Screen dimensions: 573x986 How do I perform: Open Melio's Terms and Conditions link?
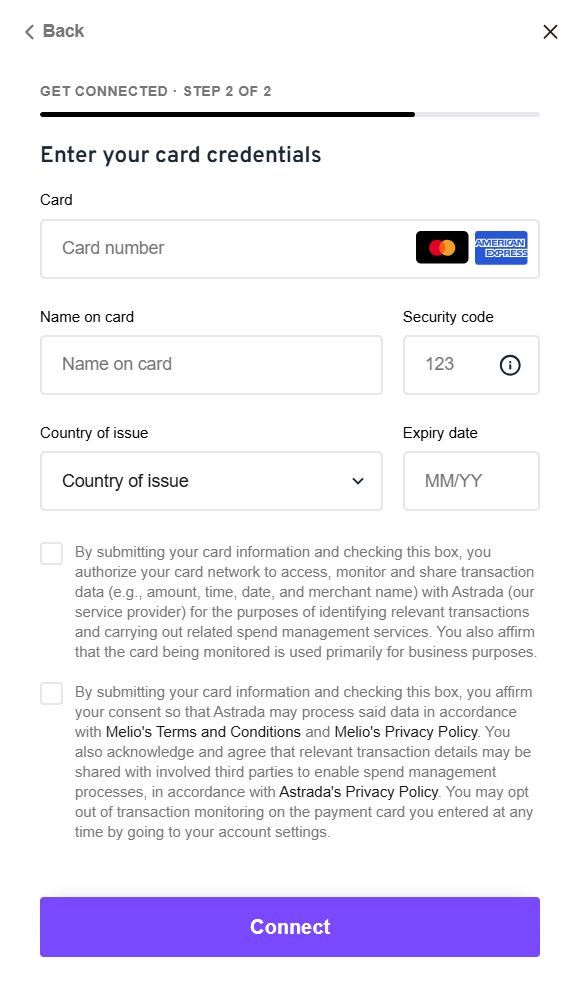[203, 732]
